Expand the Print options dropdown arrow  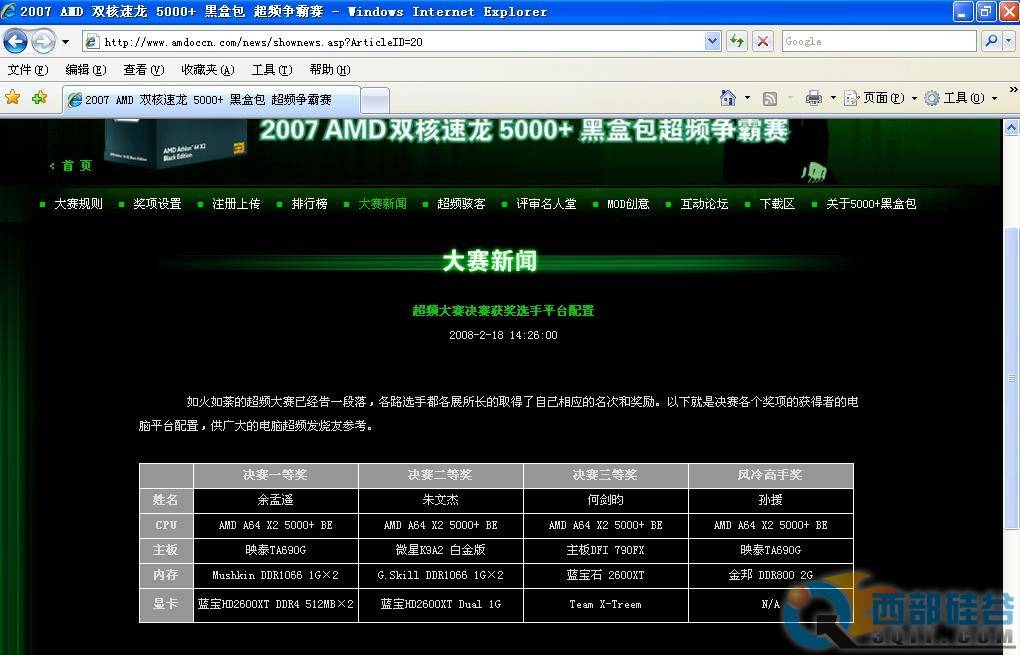833,98
